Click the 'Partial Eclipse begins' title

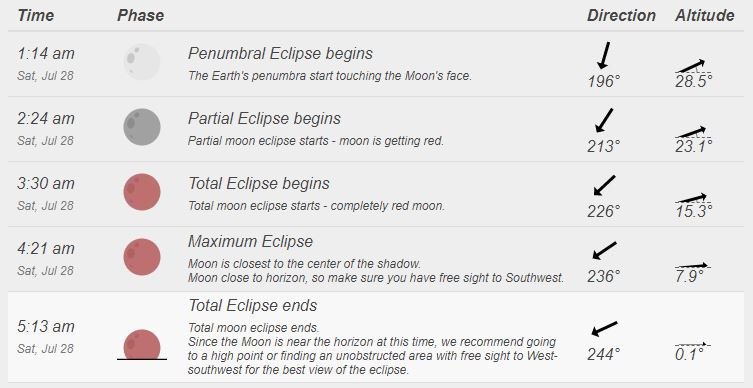pyautogui.click(x=264, y=118)
